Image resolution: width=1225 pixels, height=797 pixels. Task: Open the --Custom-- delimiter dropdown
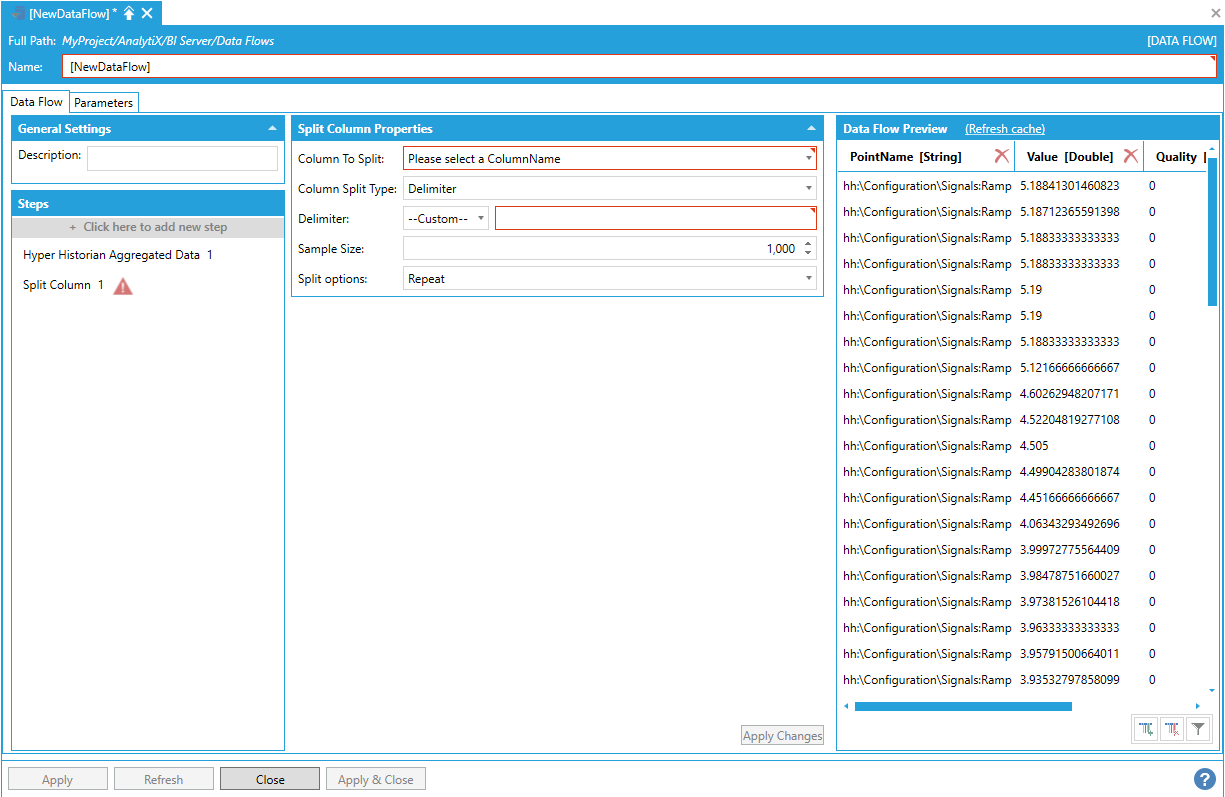446,218
